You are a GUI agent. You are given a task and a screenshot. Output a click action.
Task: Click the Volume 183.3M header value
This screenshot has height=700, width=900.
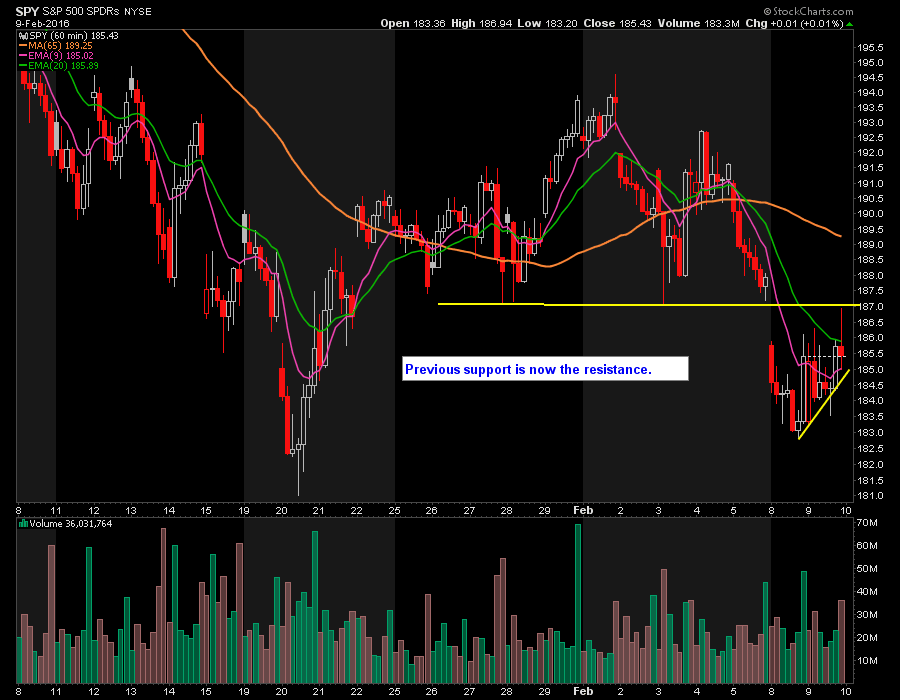[x=699, y=24]
